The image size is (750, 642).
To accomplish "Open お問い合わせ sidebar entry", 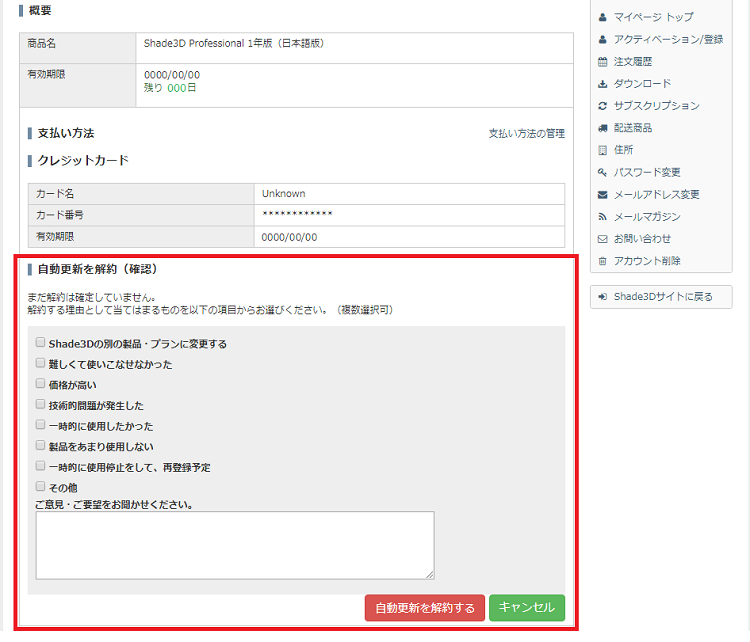I will [x=642, y=239].
